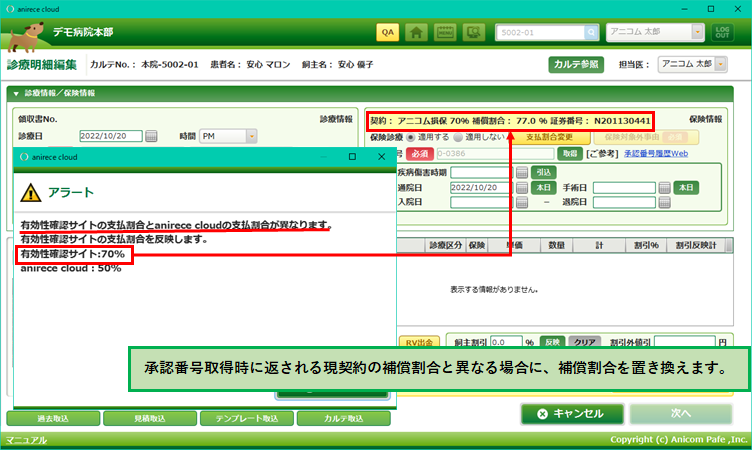Click the 取得 approval number button

click(570, 154)
